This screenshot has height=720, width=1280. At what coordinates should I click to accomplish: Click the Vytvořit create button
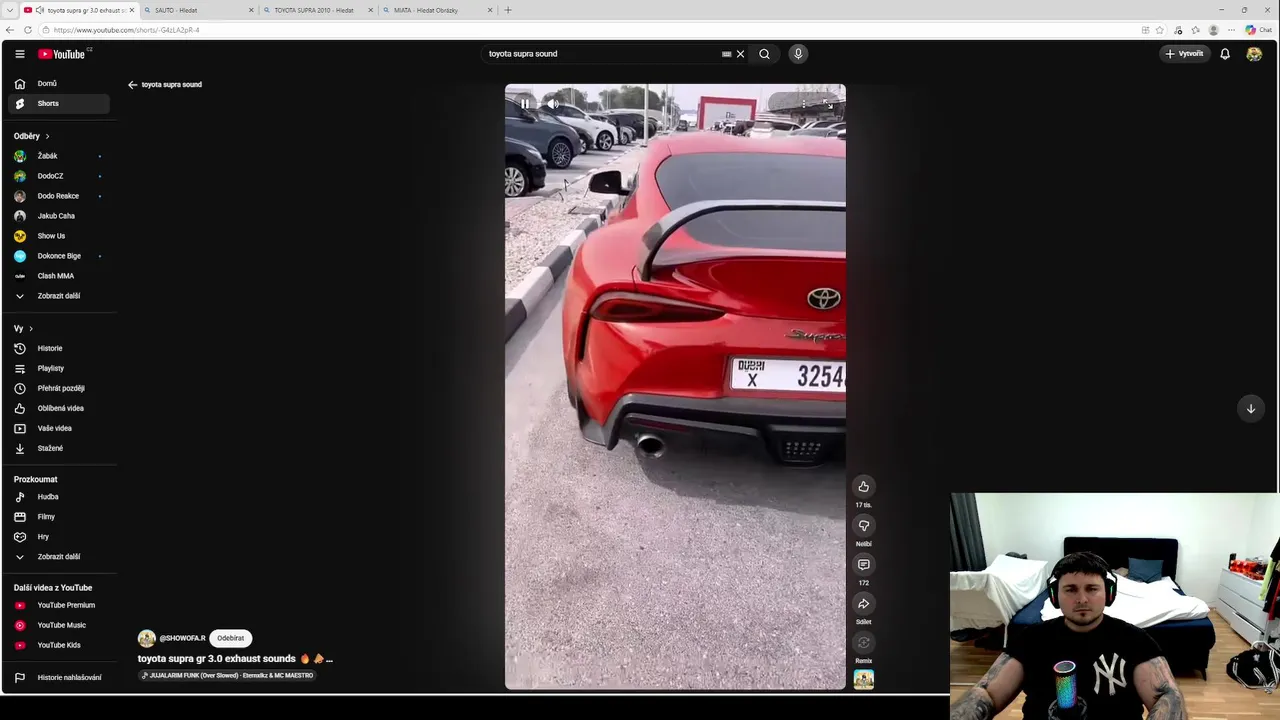pos(1184,54)
